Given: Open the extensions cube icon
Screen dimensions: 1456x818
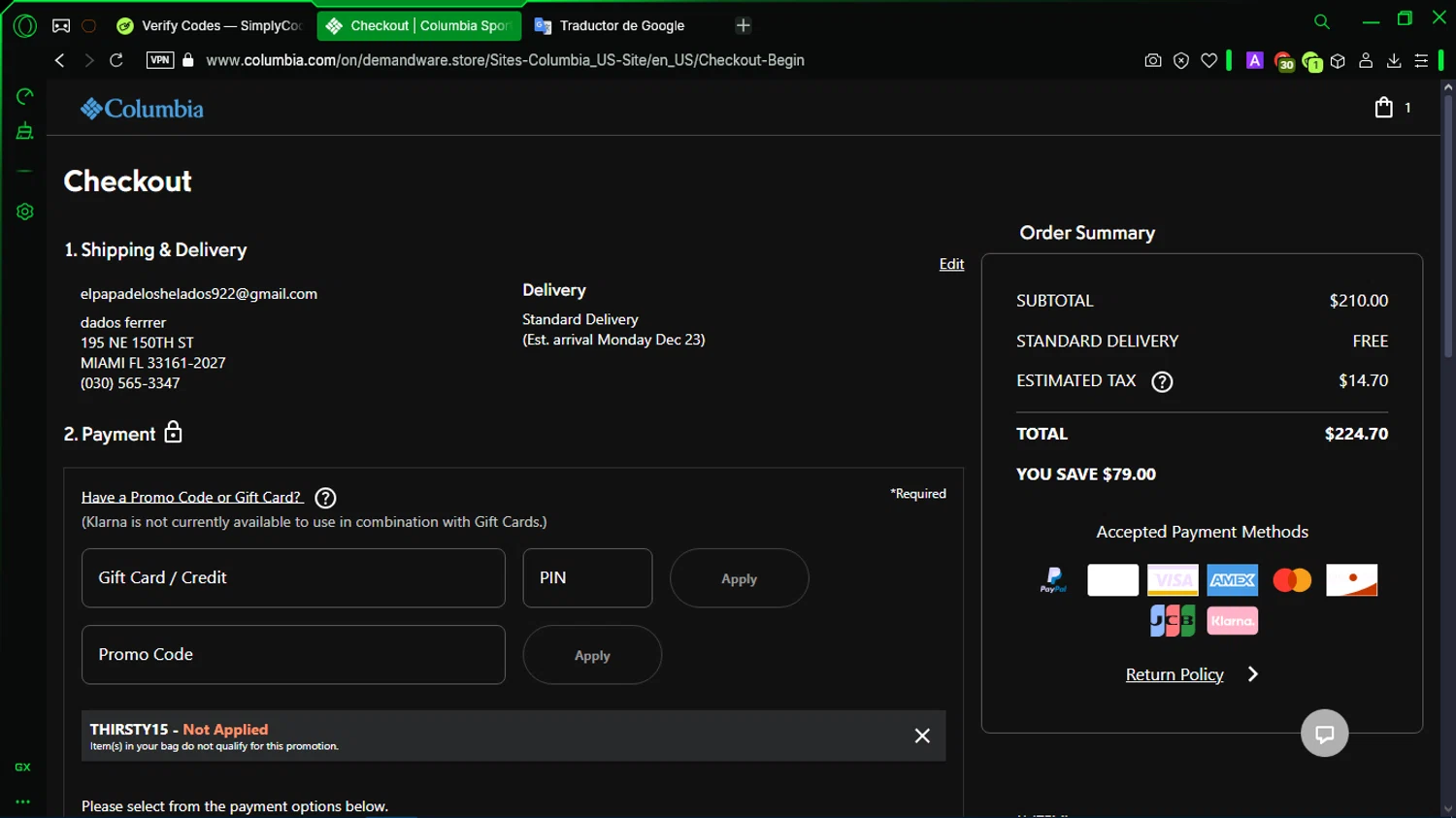Looking at the screenshot, I should coord(1338,60).
